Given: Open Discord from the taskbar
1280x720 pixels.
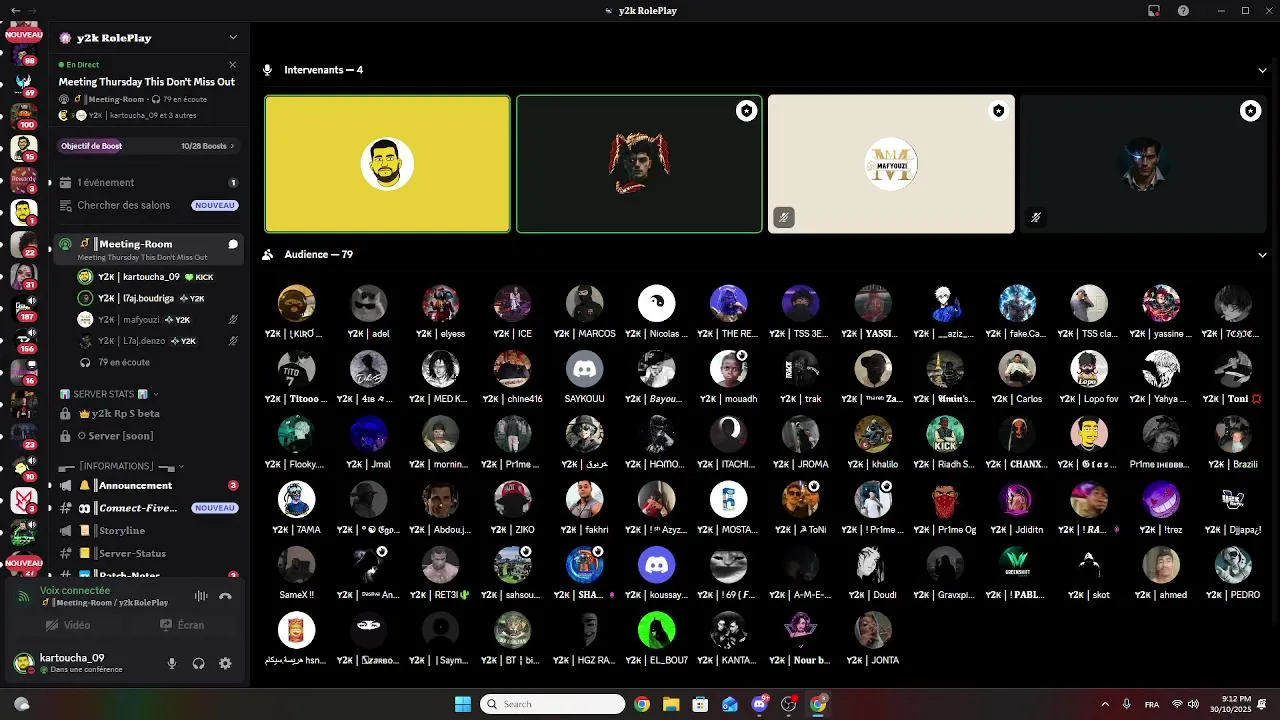Looking at the screenshot, I should [x=759, y=704].
